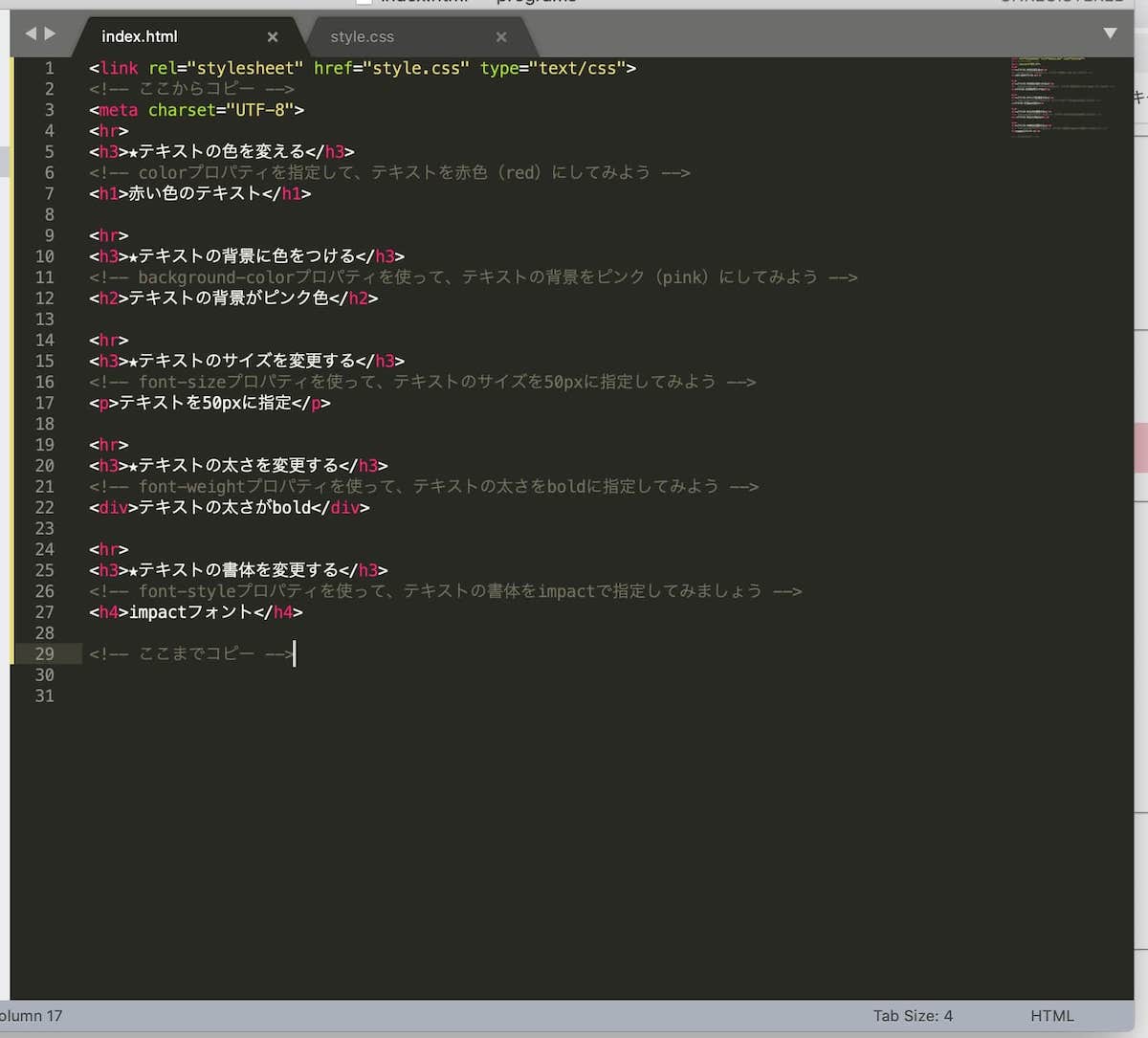Click line number 31 in gutter
The width and height of the screenshot is (1148, 1038).
45,696
